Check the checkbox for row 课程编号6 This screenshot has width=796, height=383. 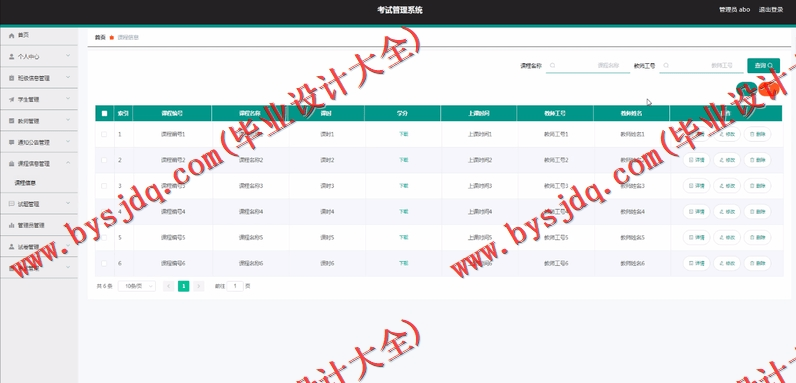point(104,263)
